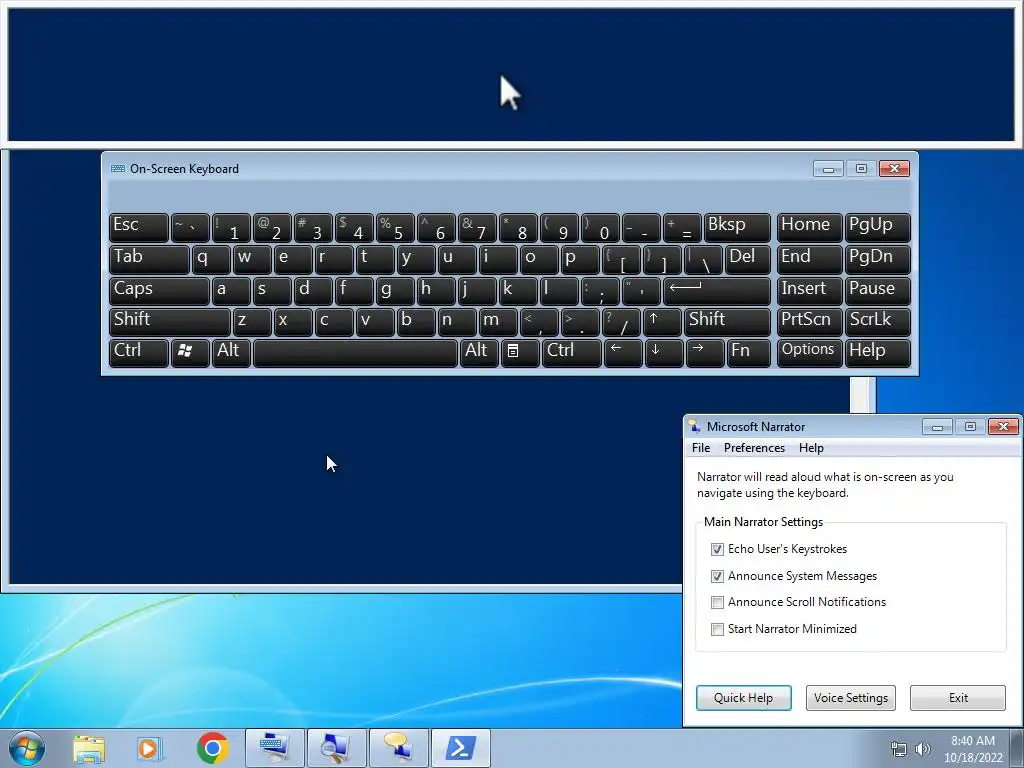This screenshot has height=768, width=1024.
Task: Click the network tray icon
Action: click(x=899, y=749)
